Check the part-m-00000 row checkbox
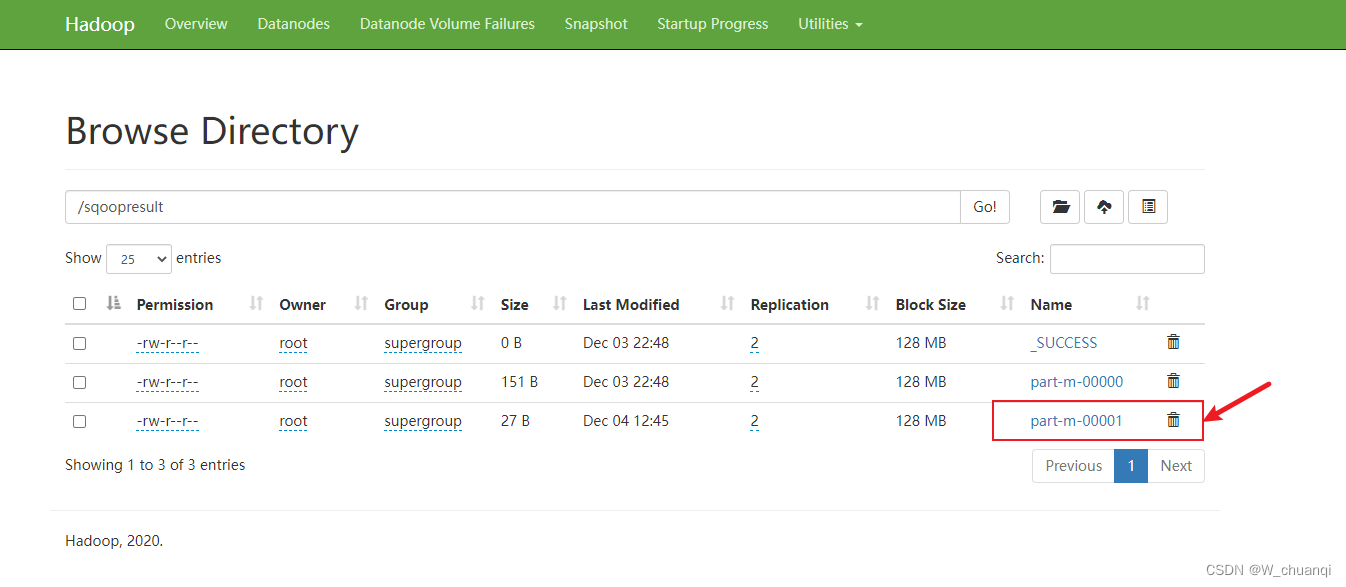This screenshot has height=587, width=1346. pyautogui.click(x=80, y=382)
